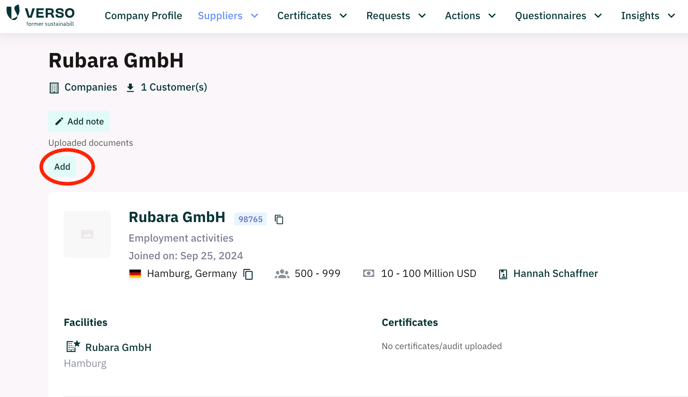This screenshot has height=397, width=688.
Task: Copy the supplier ID 98765 icon
Action: tap(279, 219)
